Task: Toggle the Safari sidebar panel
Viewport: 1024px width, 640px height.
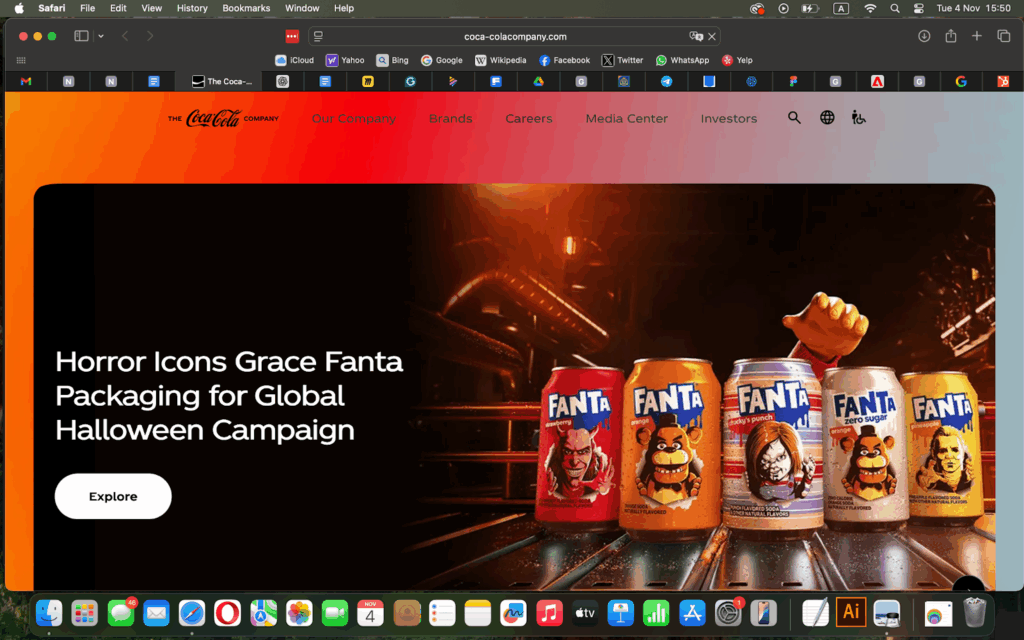Action: [79, 35]
